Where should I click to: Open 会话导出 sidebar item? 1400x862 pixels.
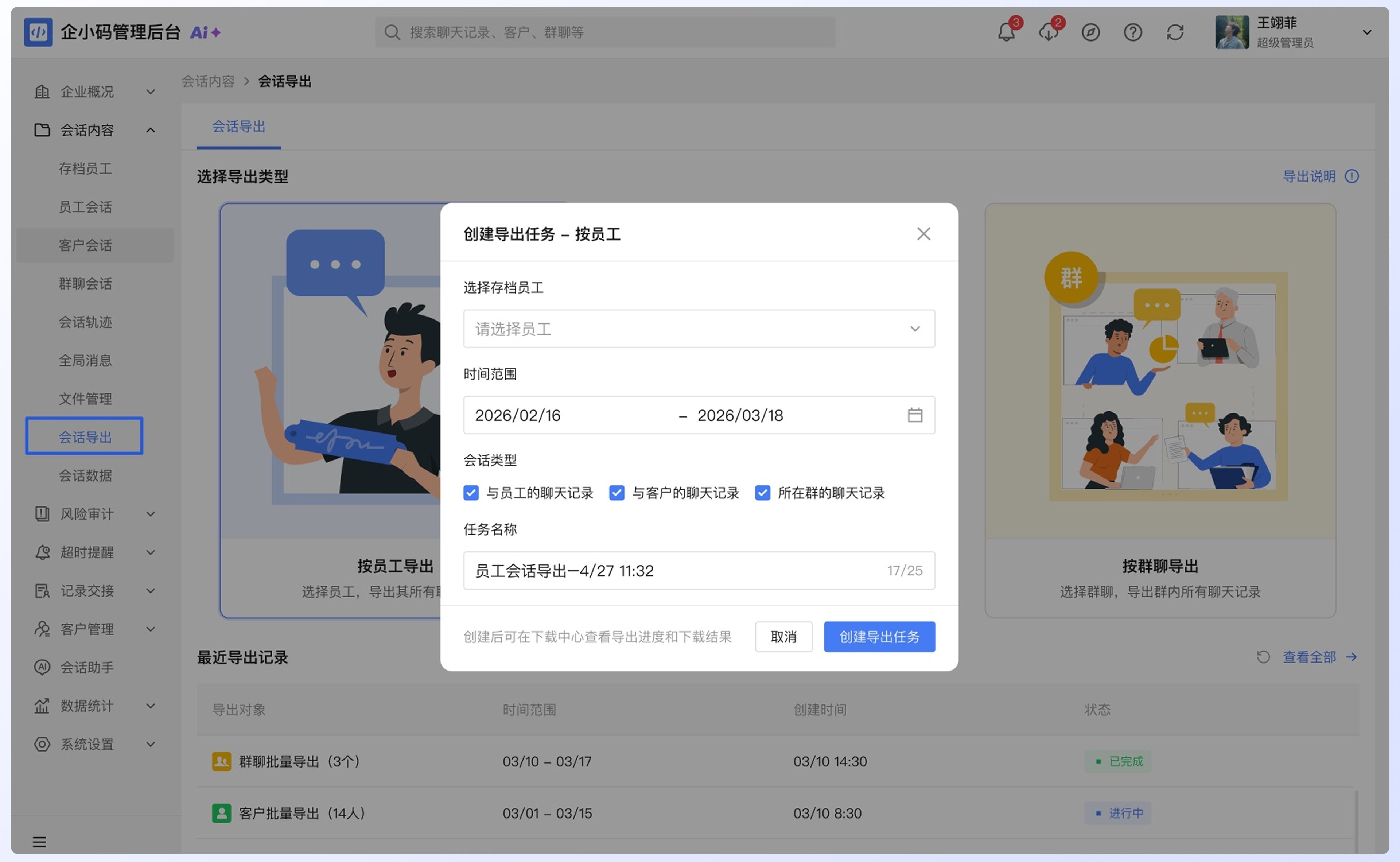click(x=84, y=436)
